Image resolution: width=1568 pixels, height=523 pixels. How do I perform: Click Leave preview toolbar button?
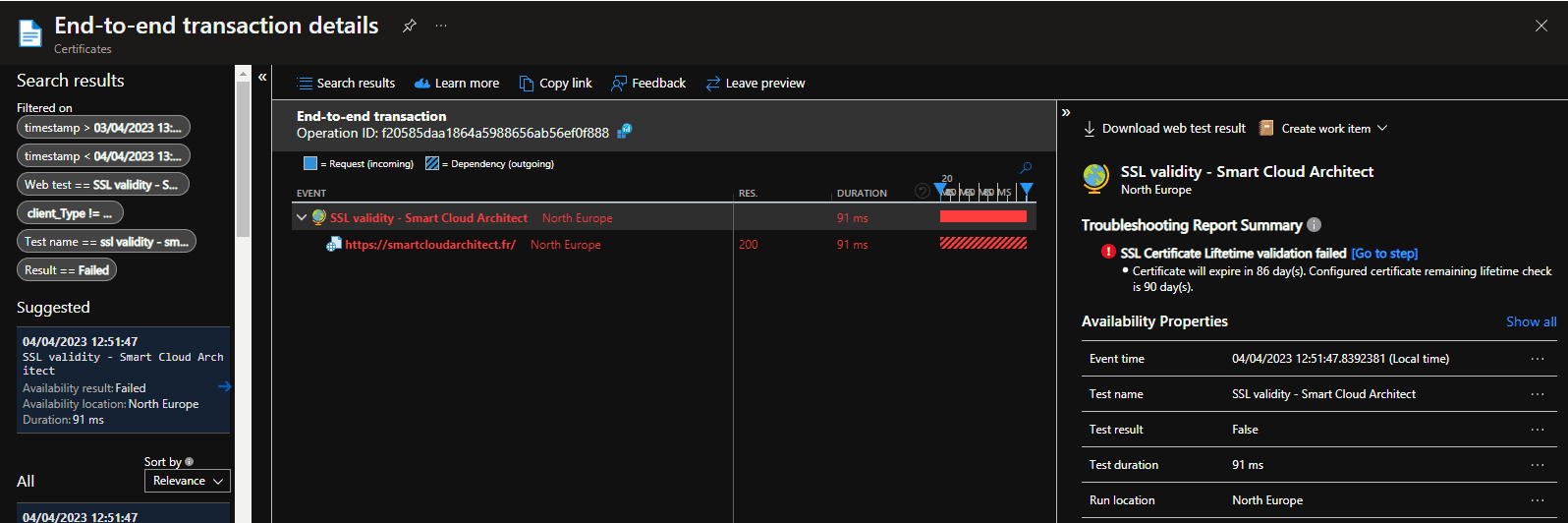755,84
